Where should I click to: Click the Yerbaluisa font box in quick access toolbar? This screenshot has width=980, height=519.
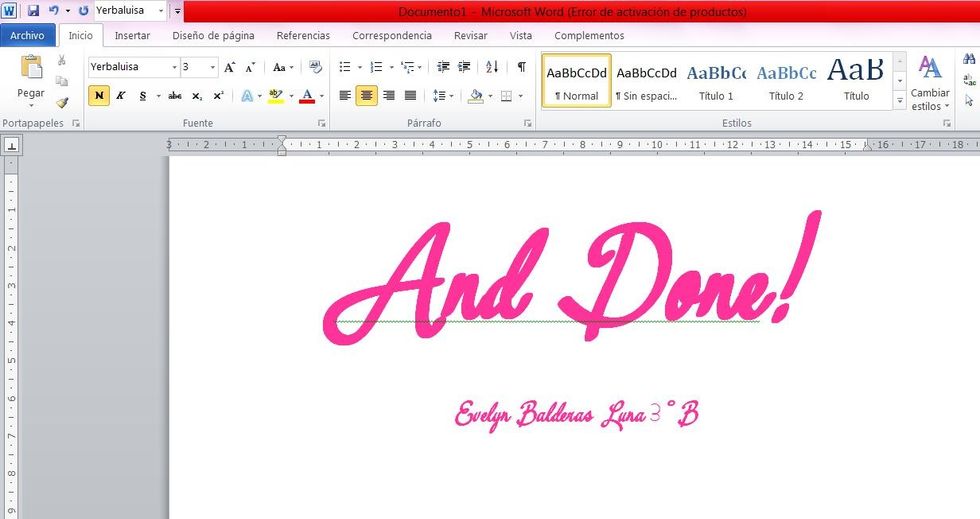pos(130,11)
